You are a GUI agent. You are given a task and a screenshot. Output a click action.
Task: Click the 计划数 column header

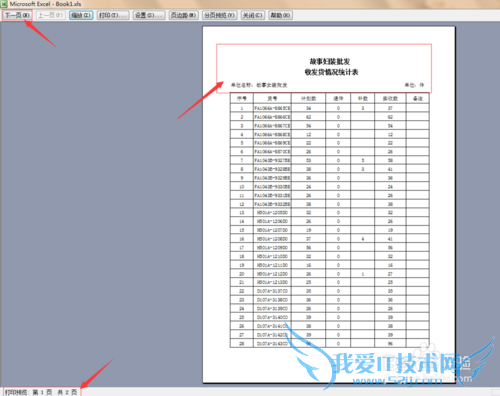[308, 98]
